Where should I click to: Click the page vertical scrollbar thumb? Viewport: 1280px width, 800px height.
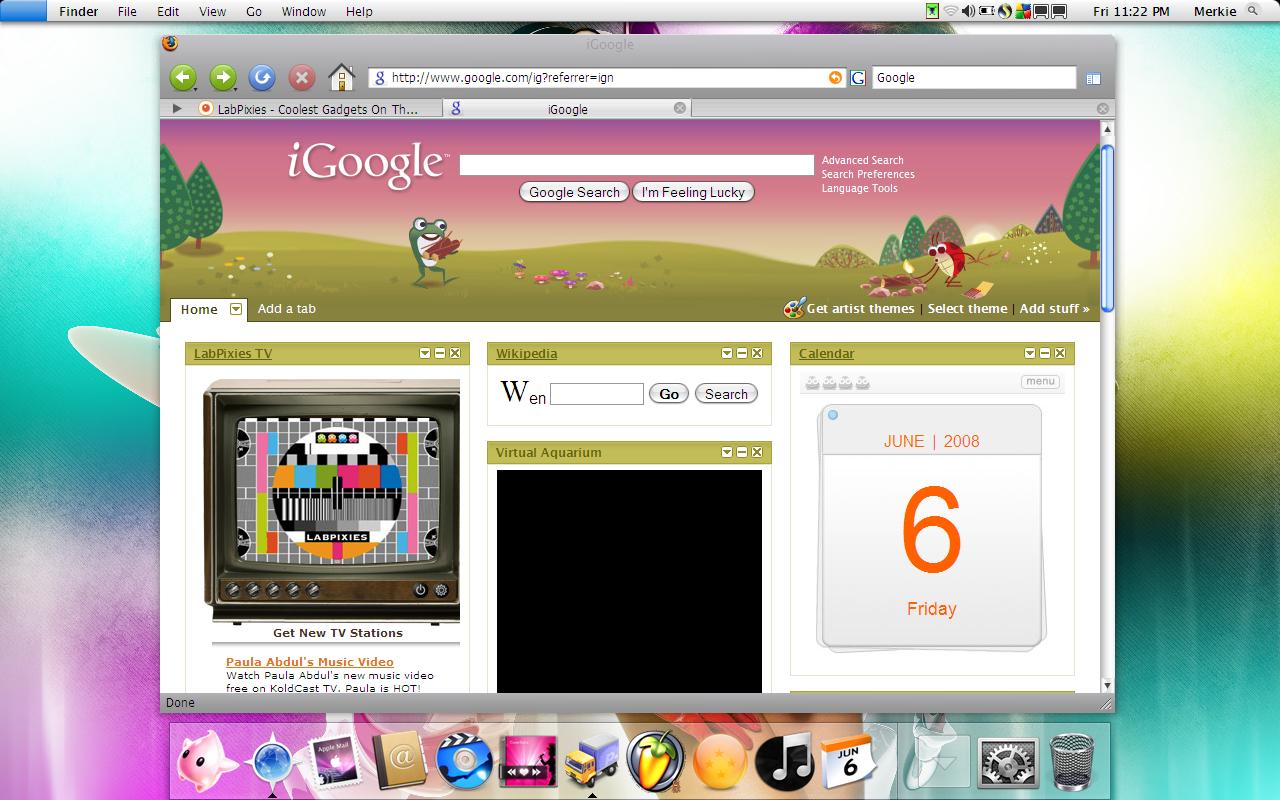pyautogui.click(x=1107, y=229)
